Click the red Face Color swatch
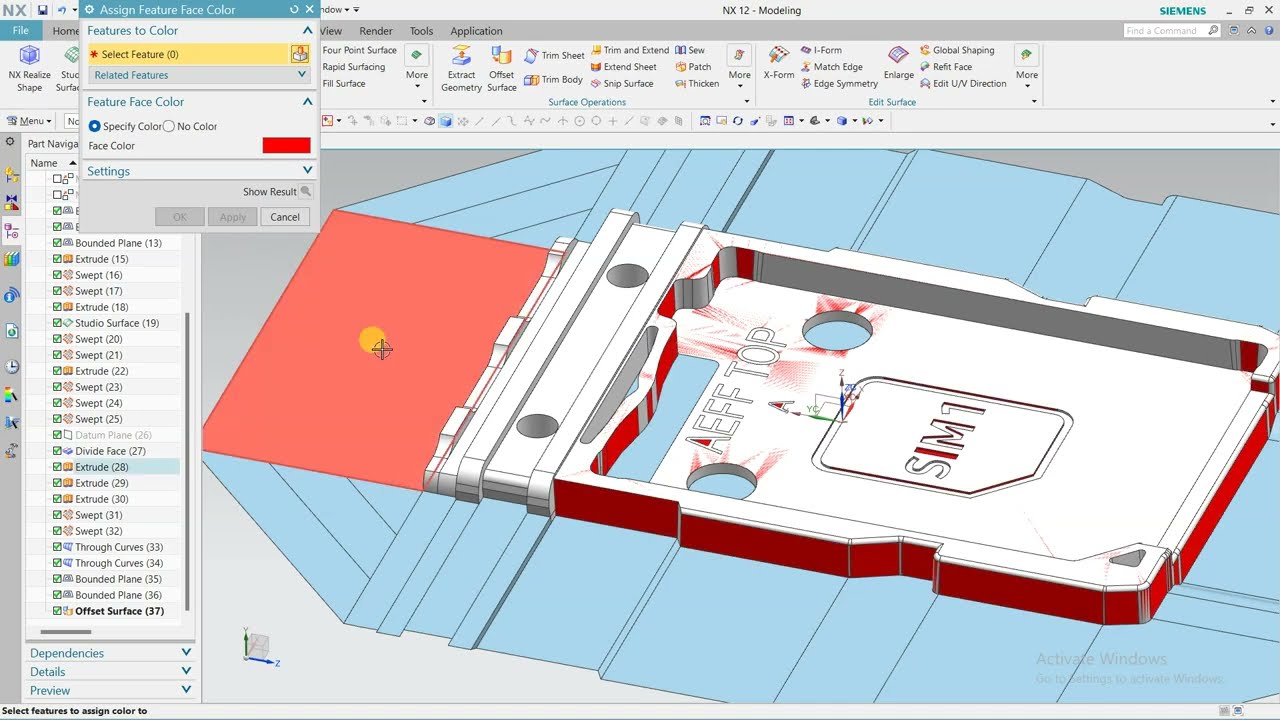The width and height of the screenshot is (1280, 720). (286, 145)
